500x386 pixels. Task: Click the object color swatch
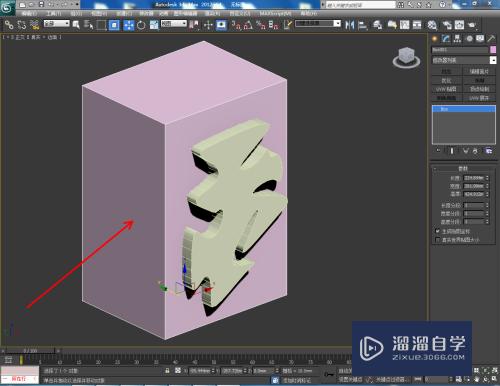493,49
